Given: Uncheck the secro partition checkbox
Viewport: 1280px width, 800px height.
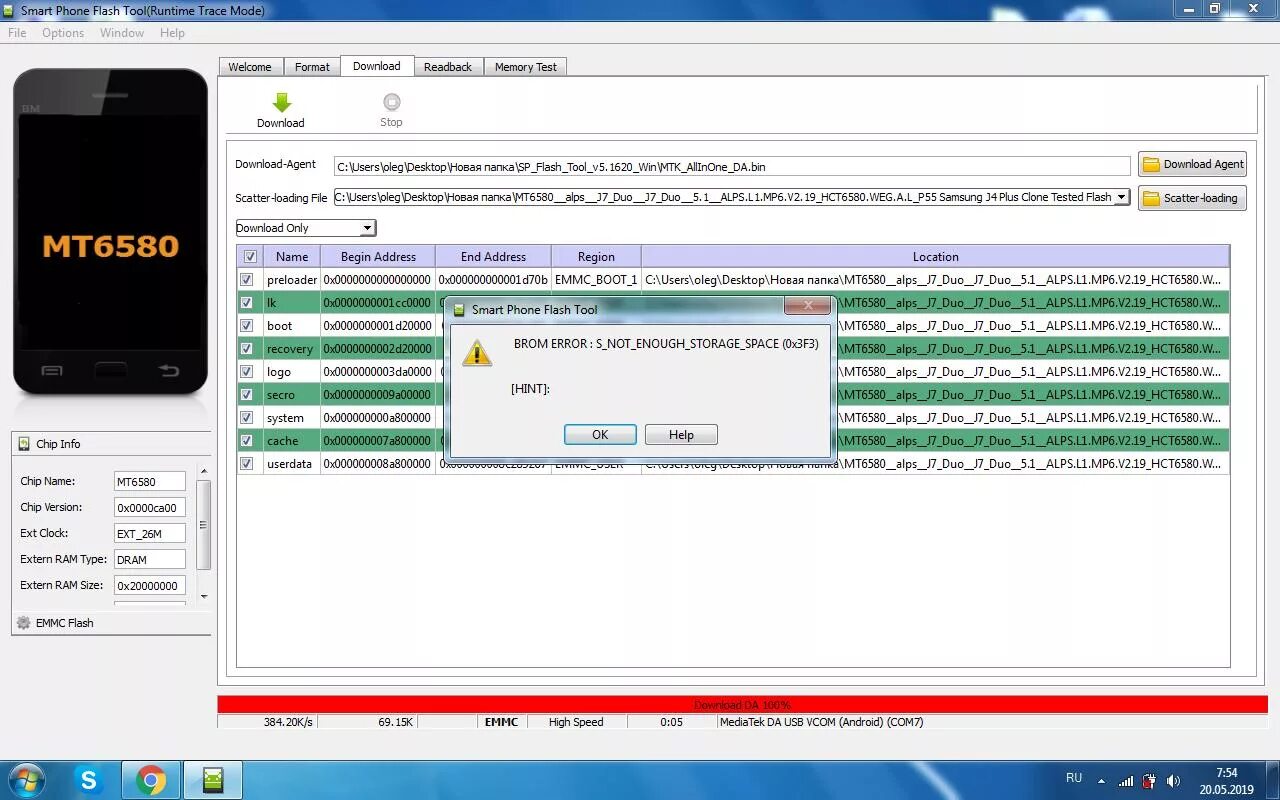Looking at the screenshot, I should [x=247, y=395].
